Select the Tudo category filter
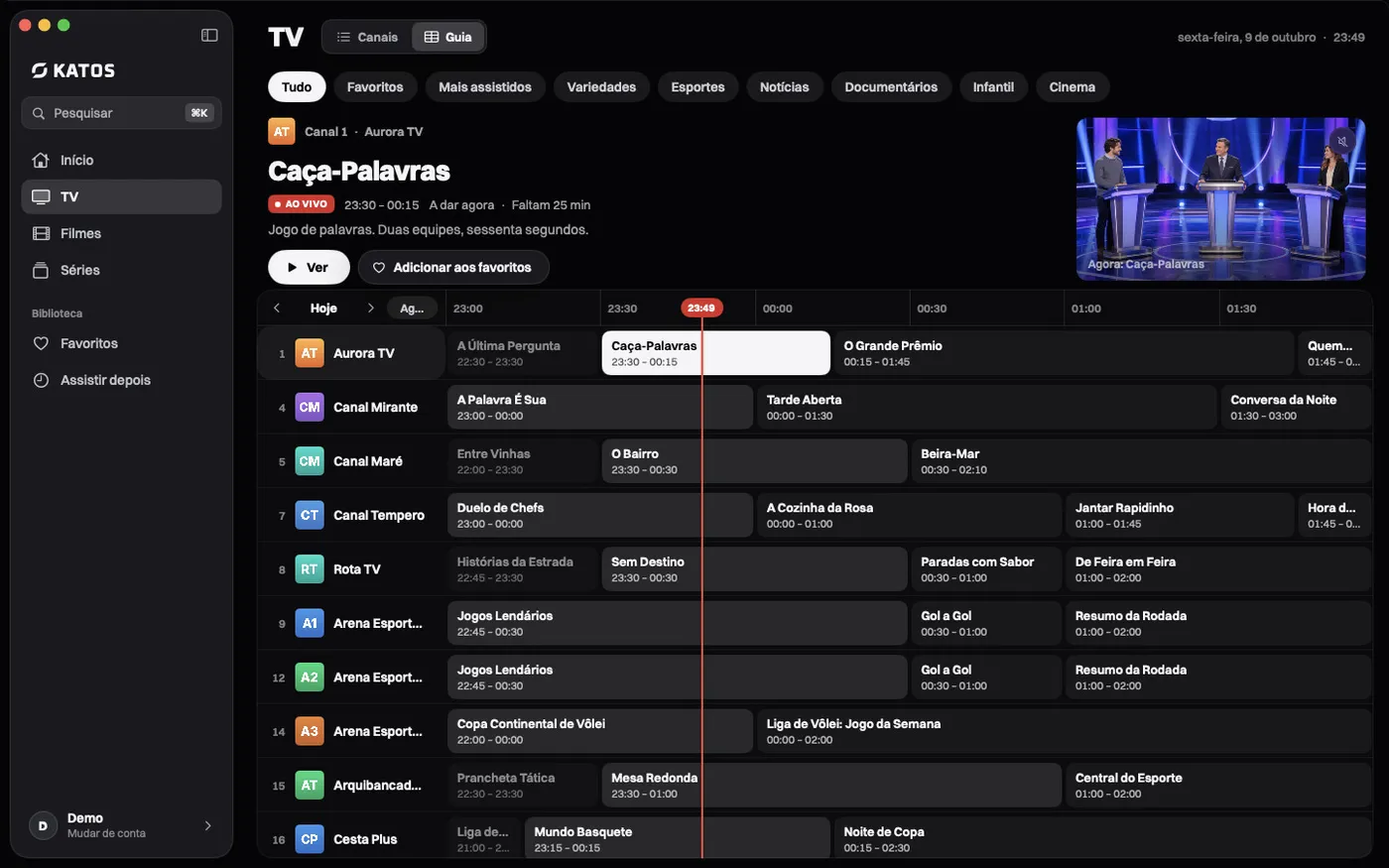The image size is (1389, 868). pos(297,87)
